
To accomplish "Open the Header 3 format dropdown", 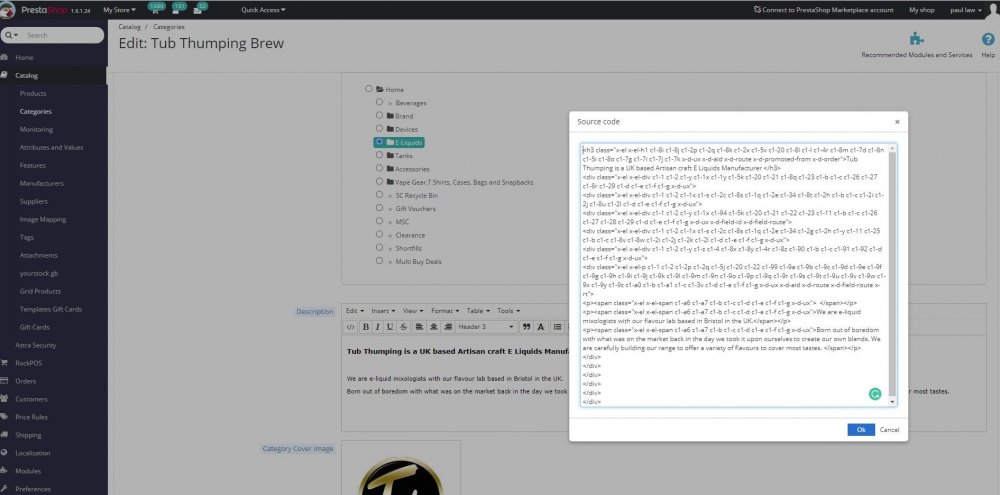I will coord(485,327).
